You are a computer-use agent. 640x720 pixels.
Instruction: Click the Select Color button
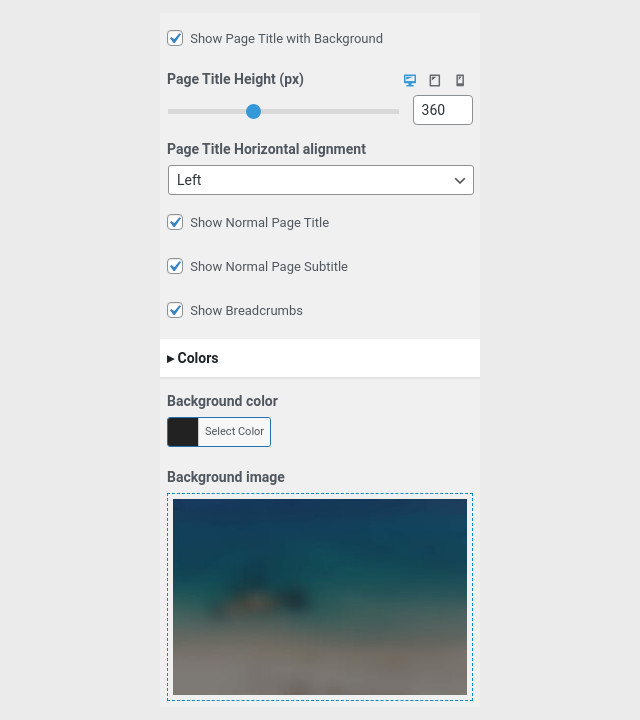click(234, 431)
